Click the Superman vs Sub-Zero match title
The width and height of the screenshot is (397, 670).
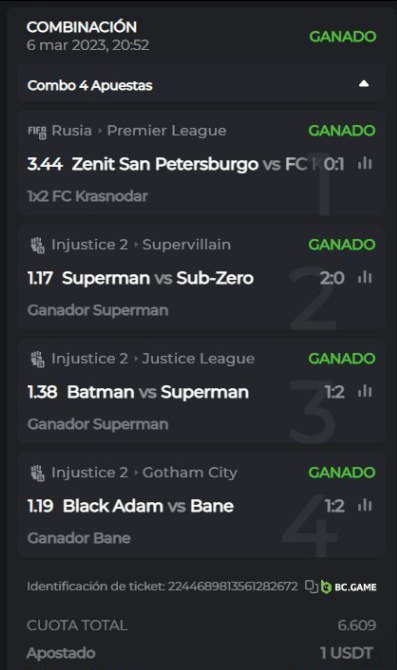click(158, 278)
